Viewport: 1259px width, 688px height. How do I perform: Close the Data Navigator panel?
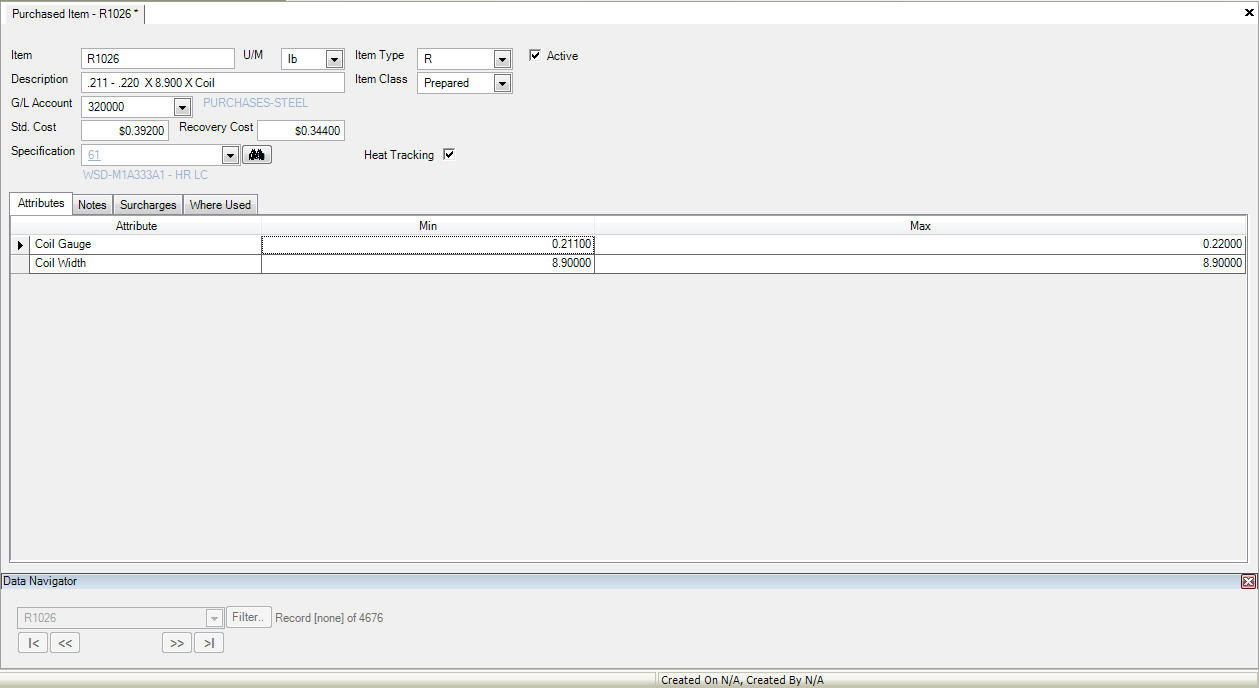coord(1248,581)
